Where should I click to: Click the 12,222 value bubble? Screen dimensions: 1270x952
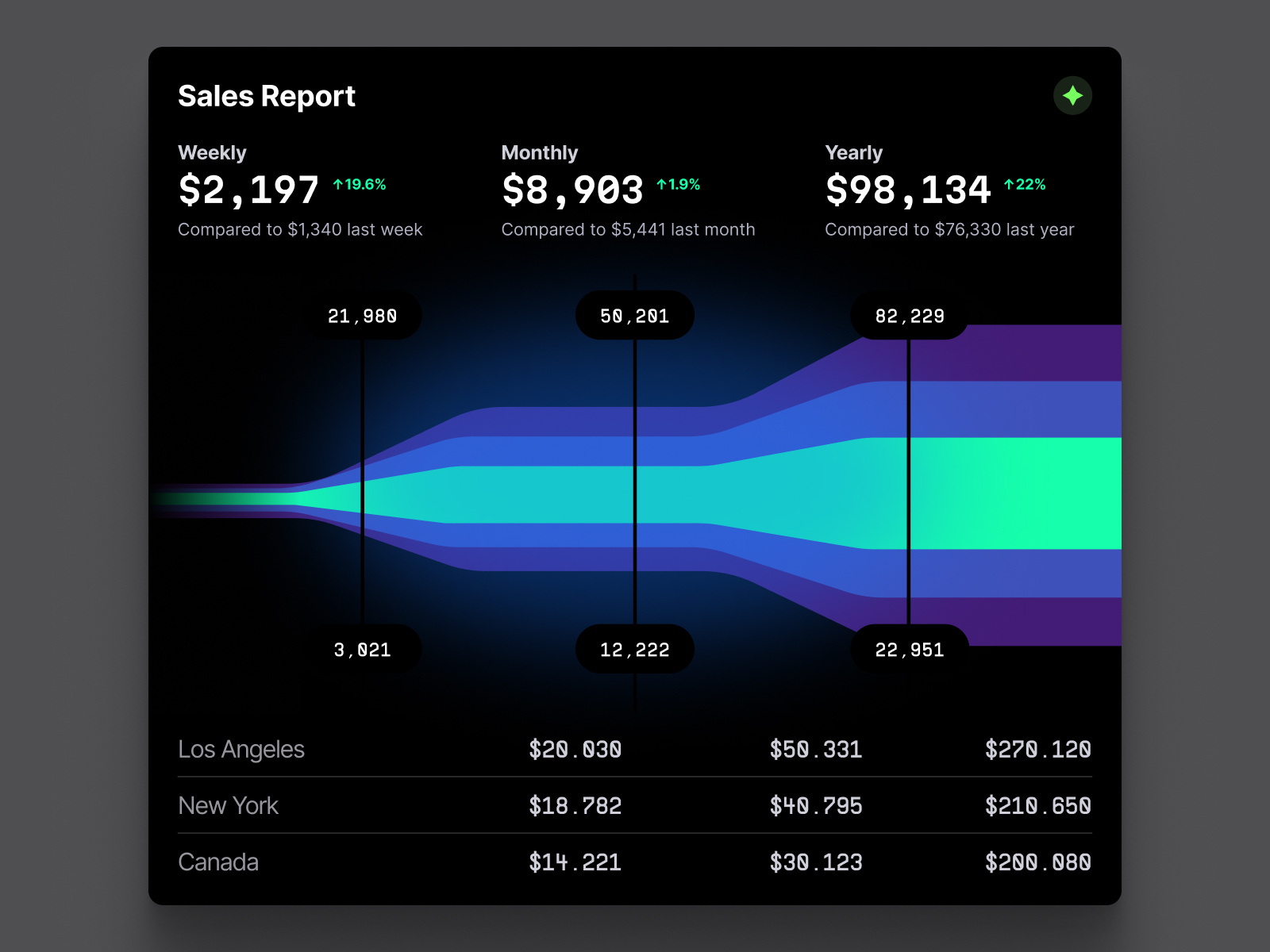(635, 649)
